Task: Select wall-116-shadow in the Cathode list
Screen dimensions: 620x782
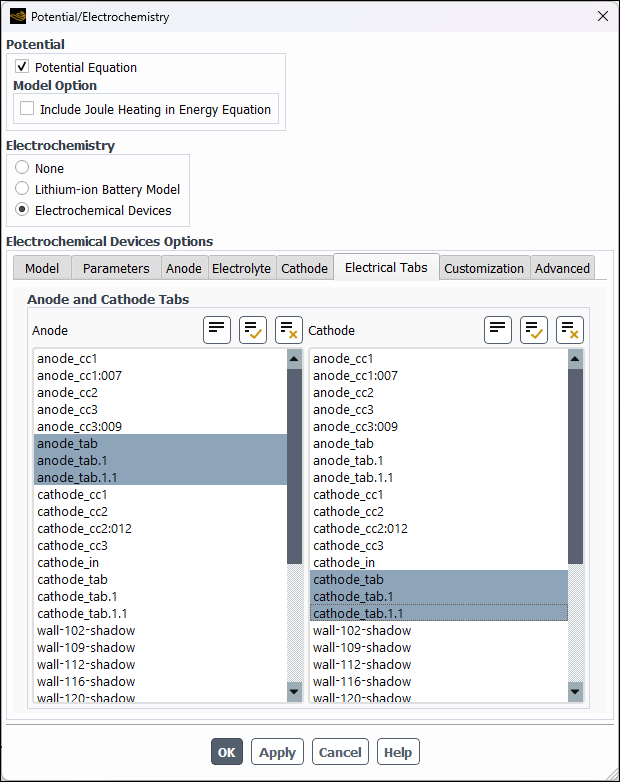Action: click(x=439, y=681)
